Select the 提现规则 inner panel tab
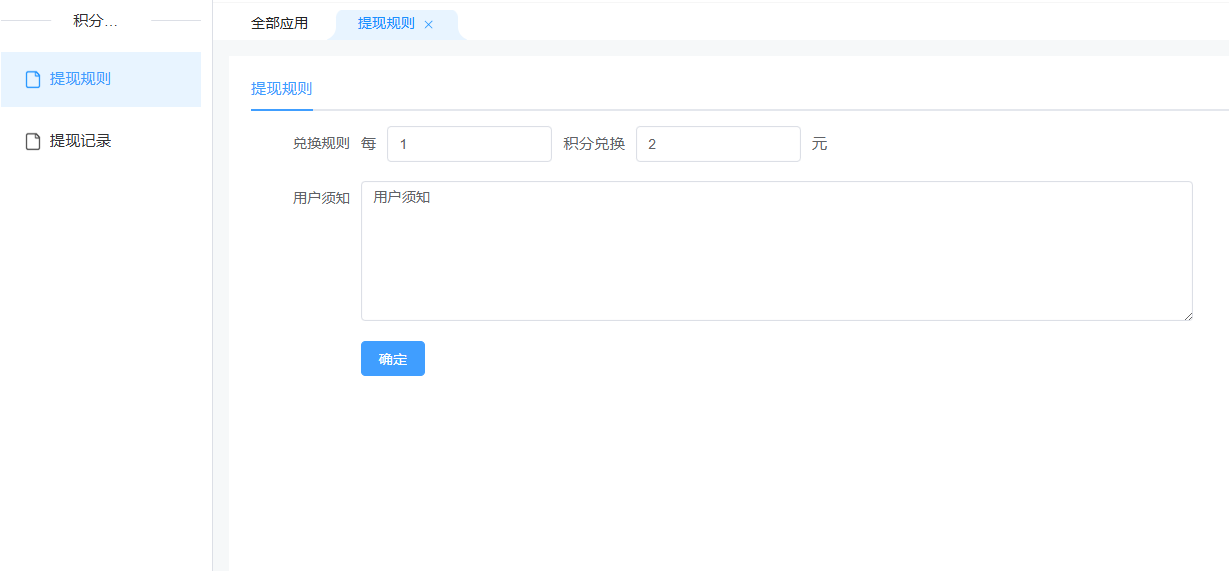The width and height of the screenshot is (1229, 571). (x=281, y=88)
